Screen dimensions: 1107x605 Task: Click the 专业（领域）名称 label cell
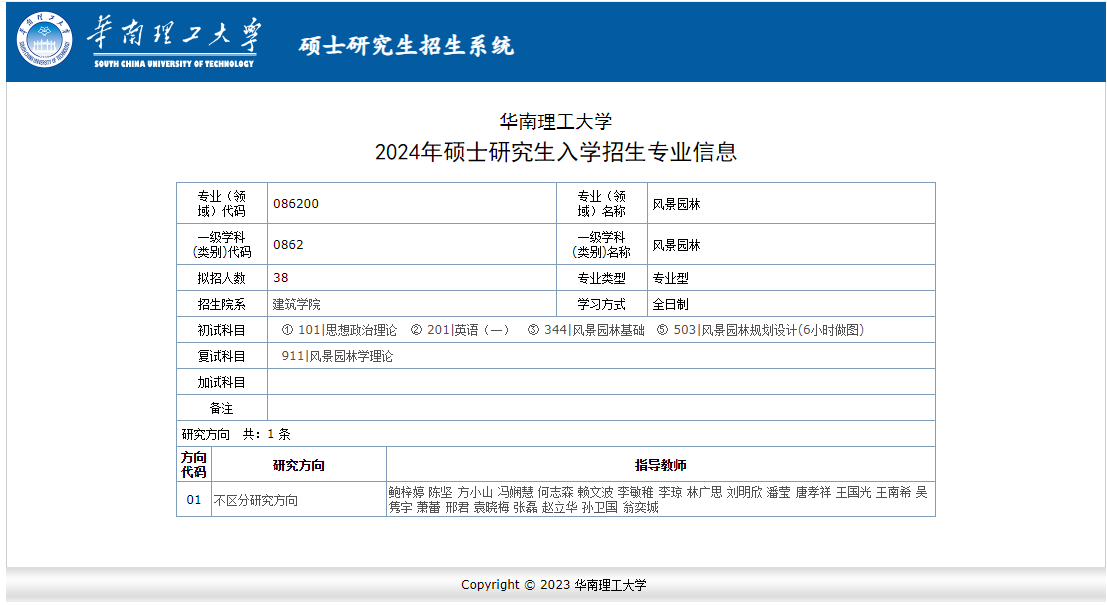click(x=602, y=203)
